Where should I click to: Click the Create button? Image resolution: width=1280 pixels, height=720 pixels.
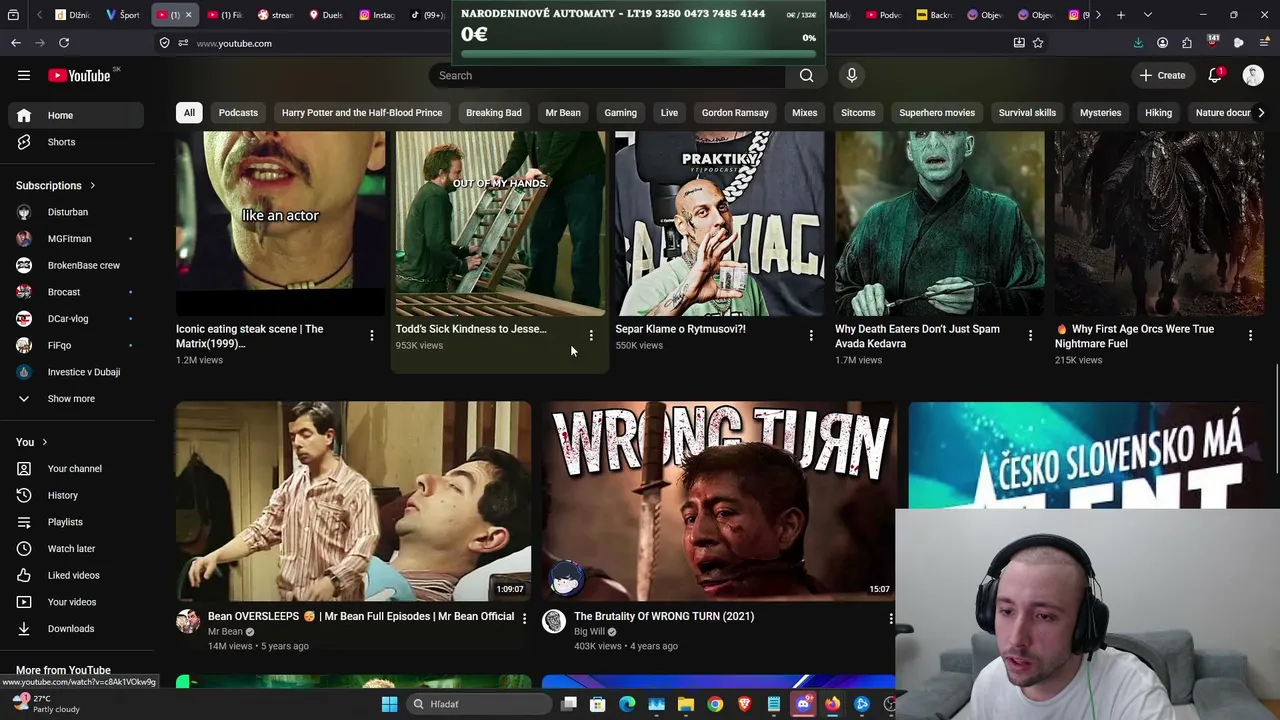[1163, 75]
